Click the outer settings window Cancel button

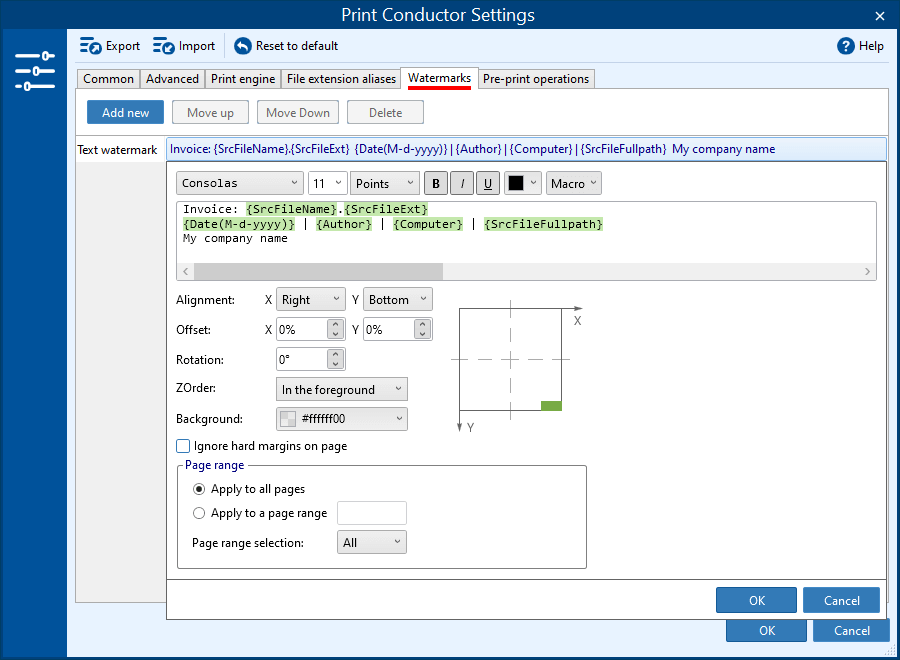852,630
